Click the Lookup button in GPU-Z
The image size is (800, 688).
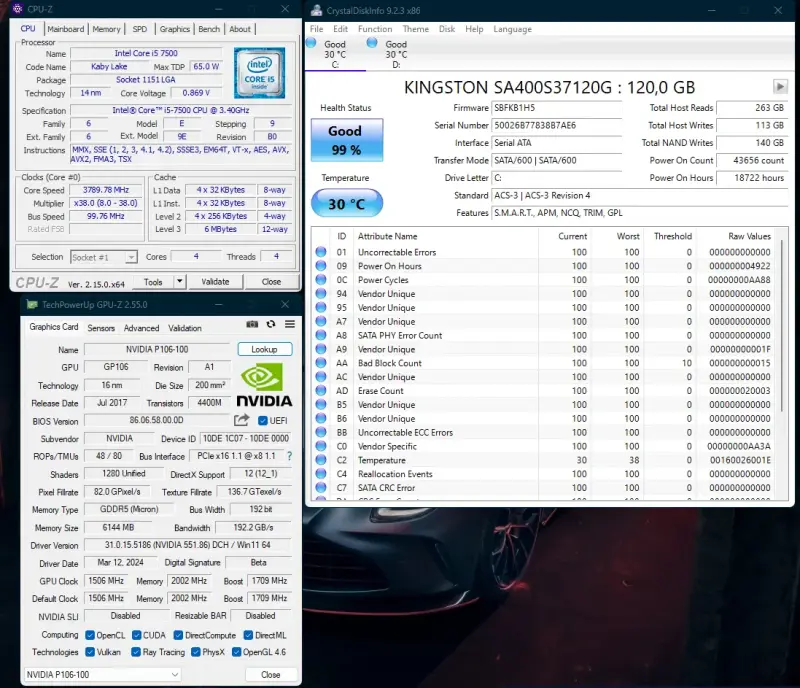264,349
